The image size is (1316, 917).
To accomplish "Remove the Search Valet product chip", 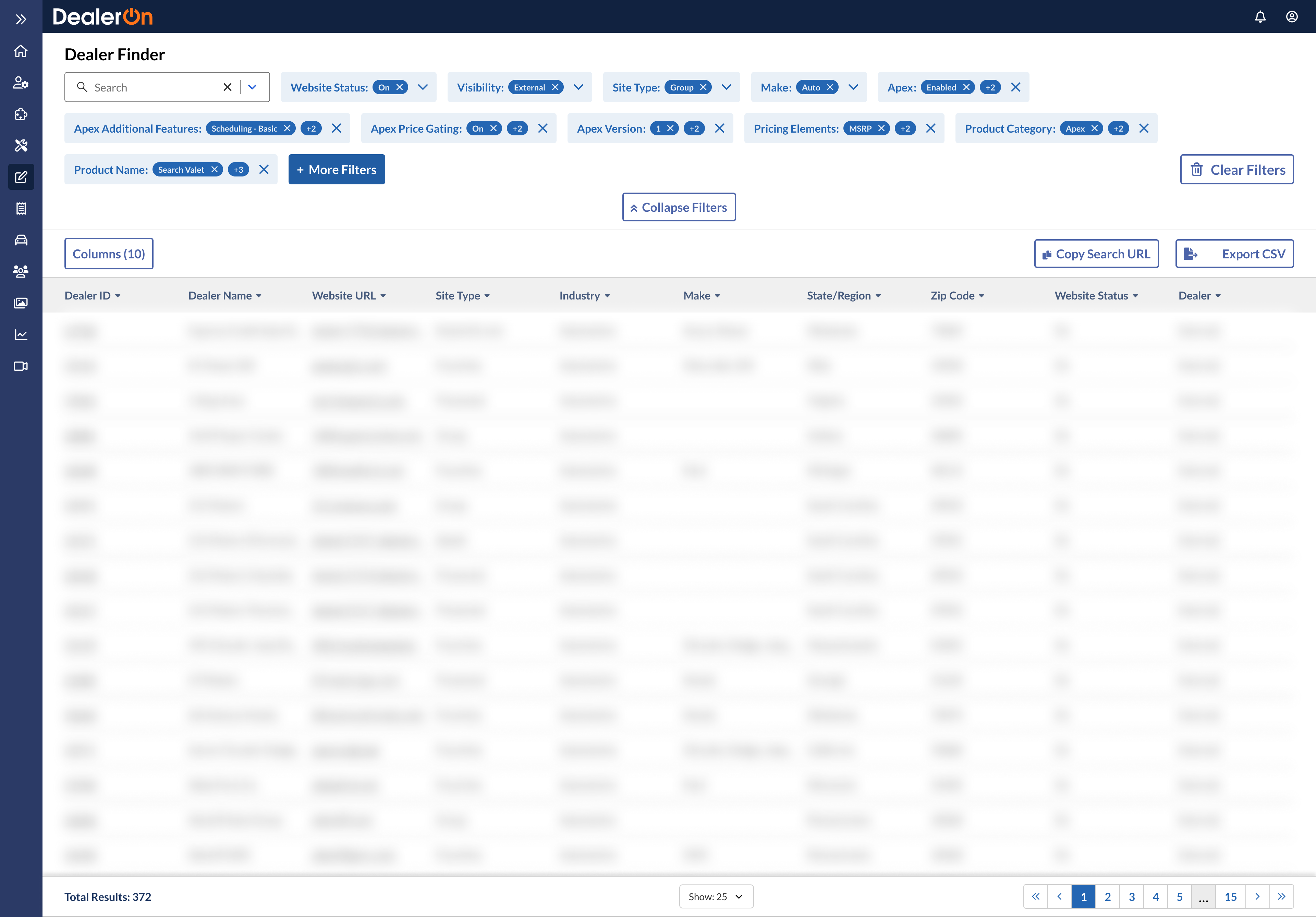I will click(215, 170).
